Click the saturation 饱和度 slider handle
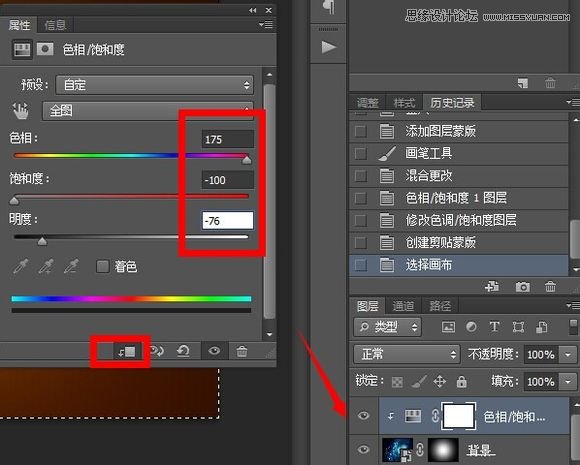The image size is (580, 465). point(14,201)
